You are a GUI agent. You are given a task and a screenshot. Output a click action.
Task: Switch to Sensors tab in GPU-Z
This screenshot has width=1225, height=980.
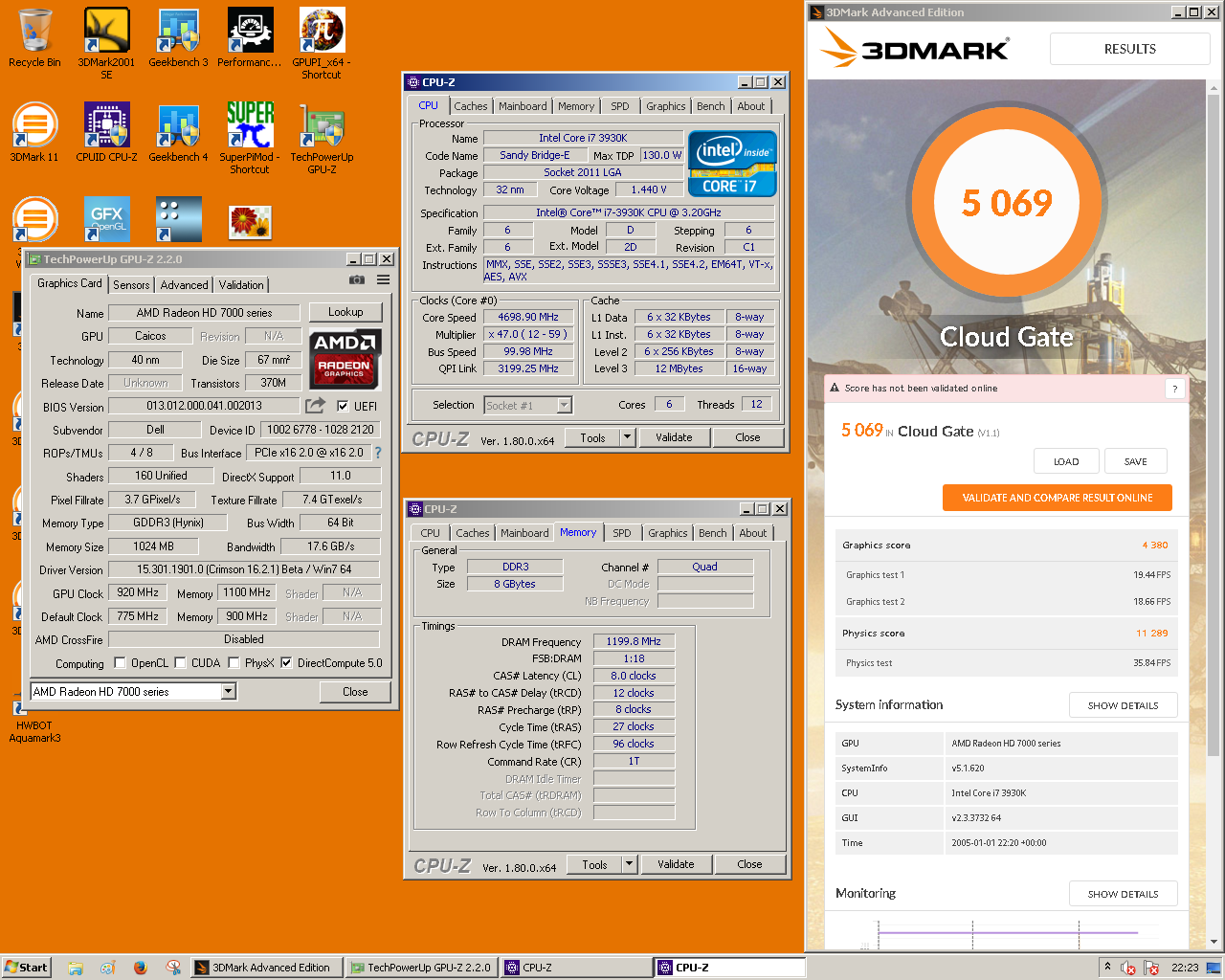tap(131, 284)
